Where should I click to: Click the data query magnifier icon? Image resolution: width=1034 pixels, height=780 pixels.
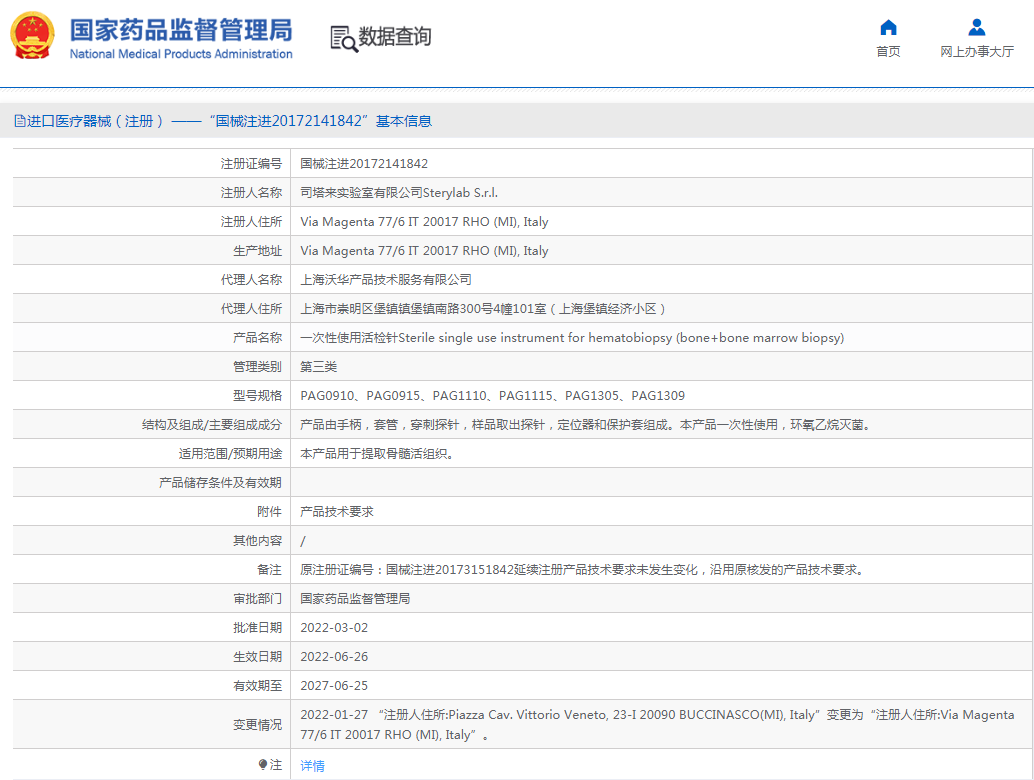(x=343, y=38)
